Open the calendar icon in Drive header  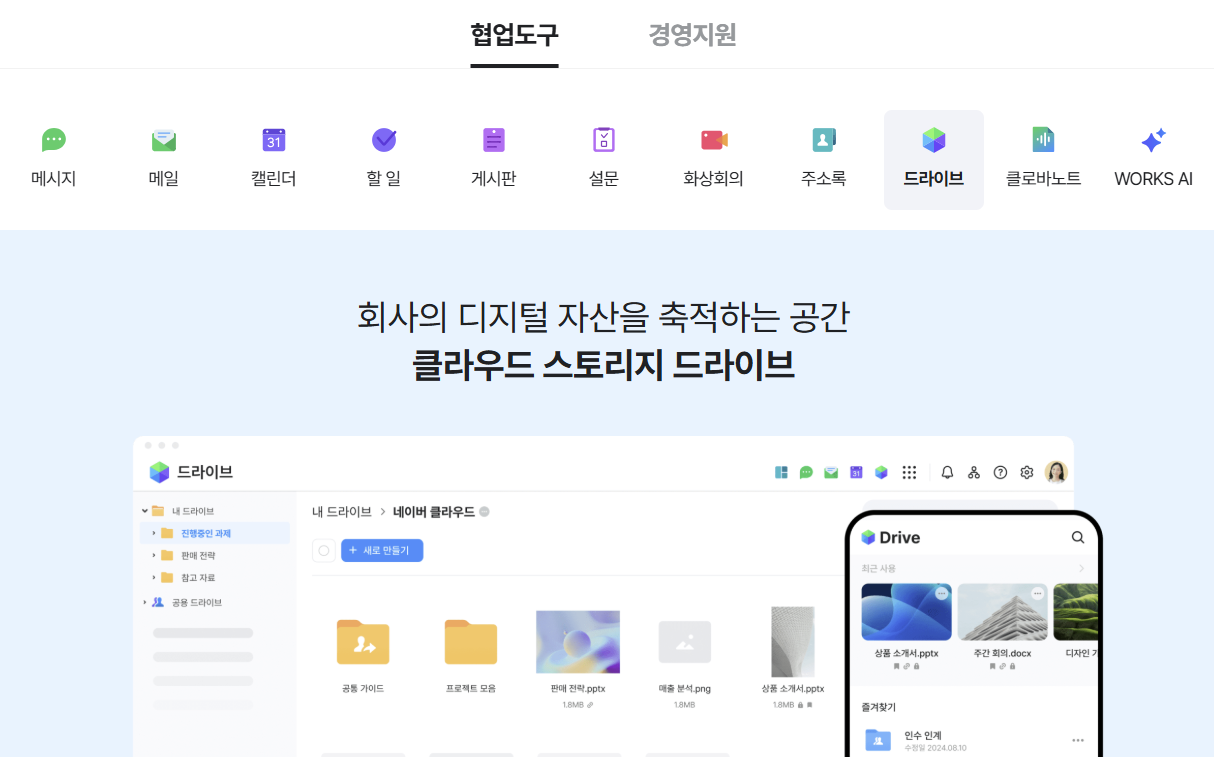(856, 472)
